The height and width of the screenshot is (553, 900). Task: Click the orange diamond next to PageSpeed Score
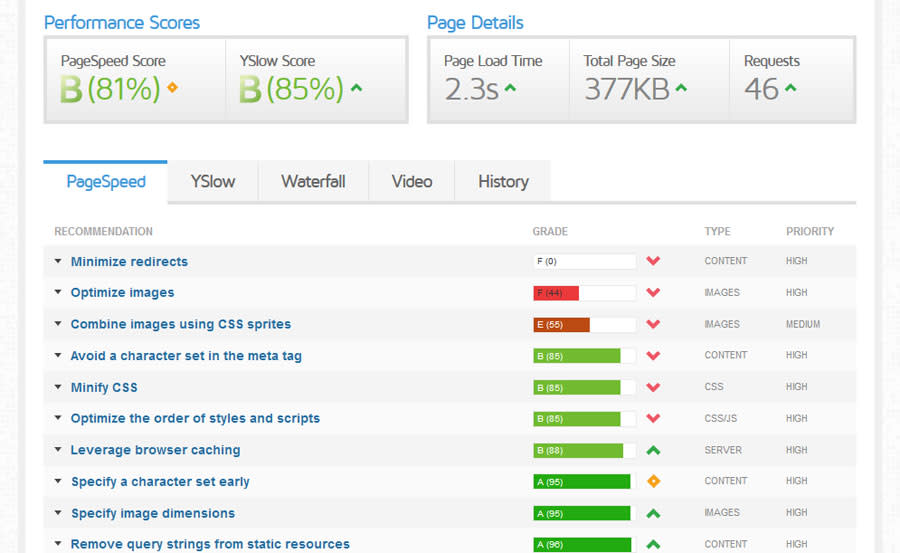172,87
